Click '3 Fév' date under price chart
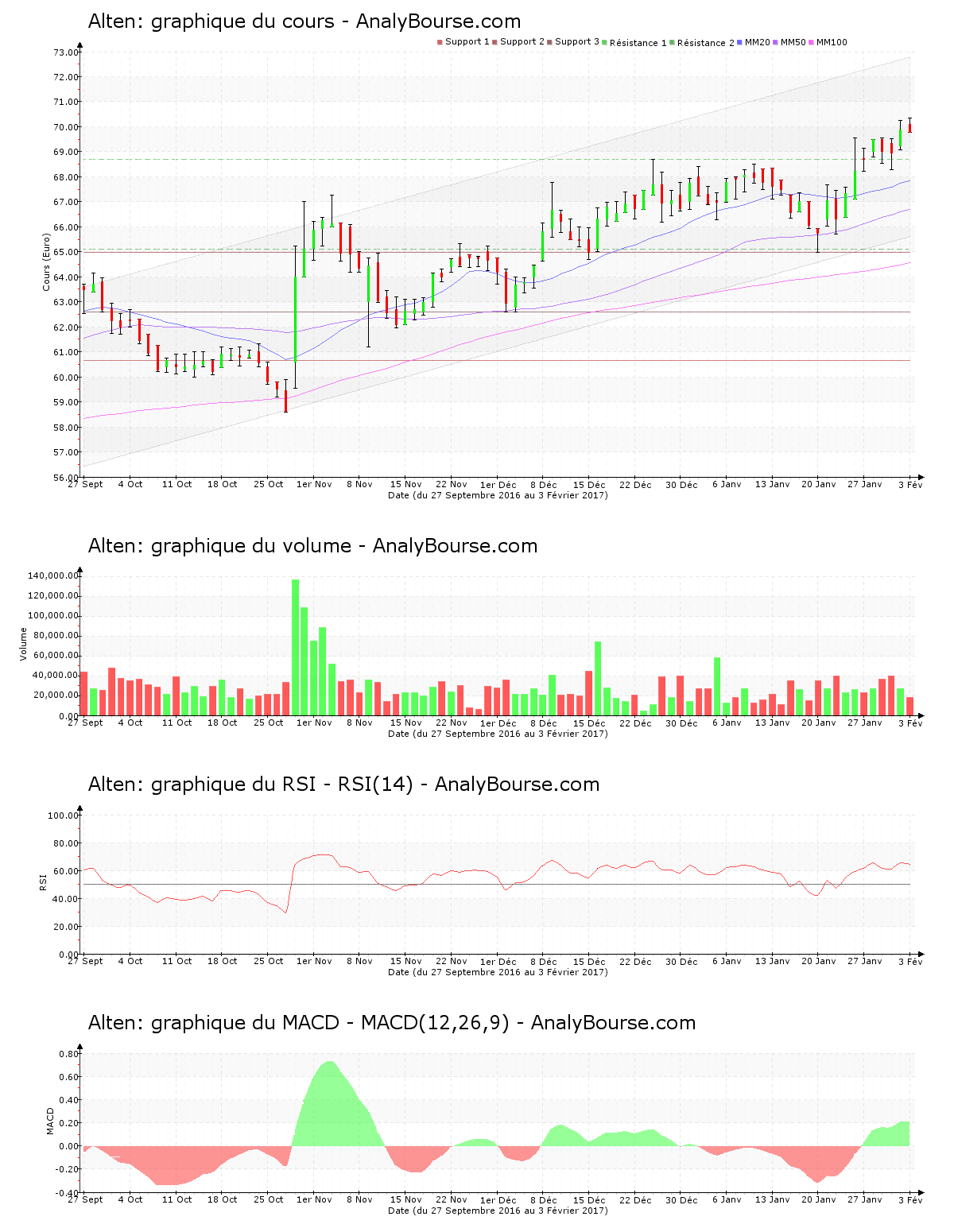 910,484
